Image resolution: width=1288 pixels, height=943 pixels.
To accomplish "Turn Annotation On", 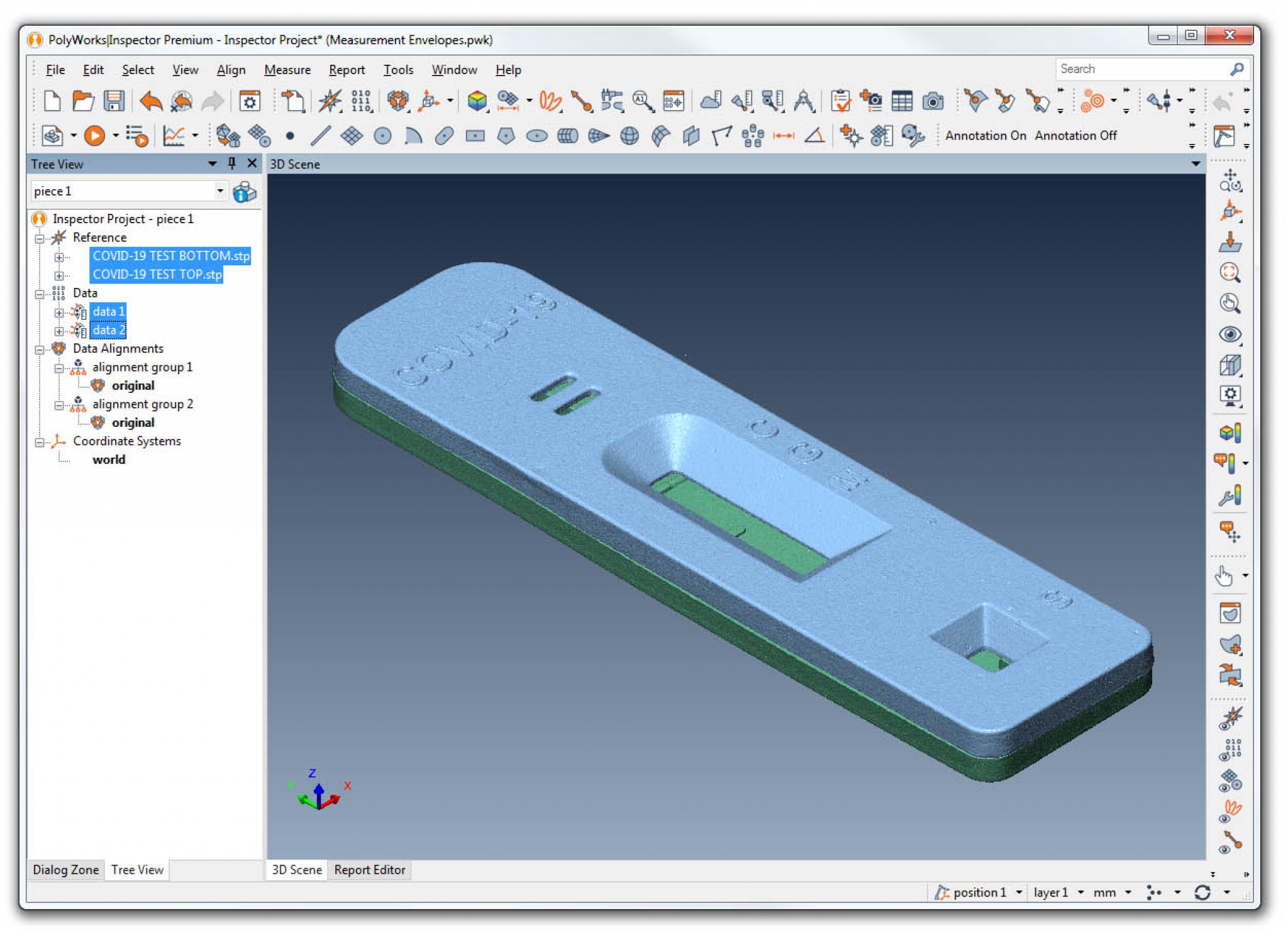I will (985, 136).
